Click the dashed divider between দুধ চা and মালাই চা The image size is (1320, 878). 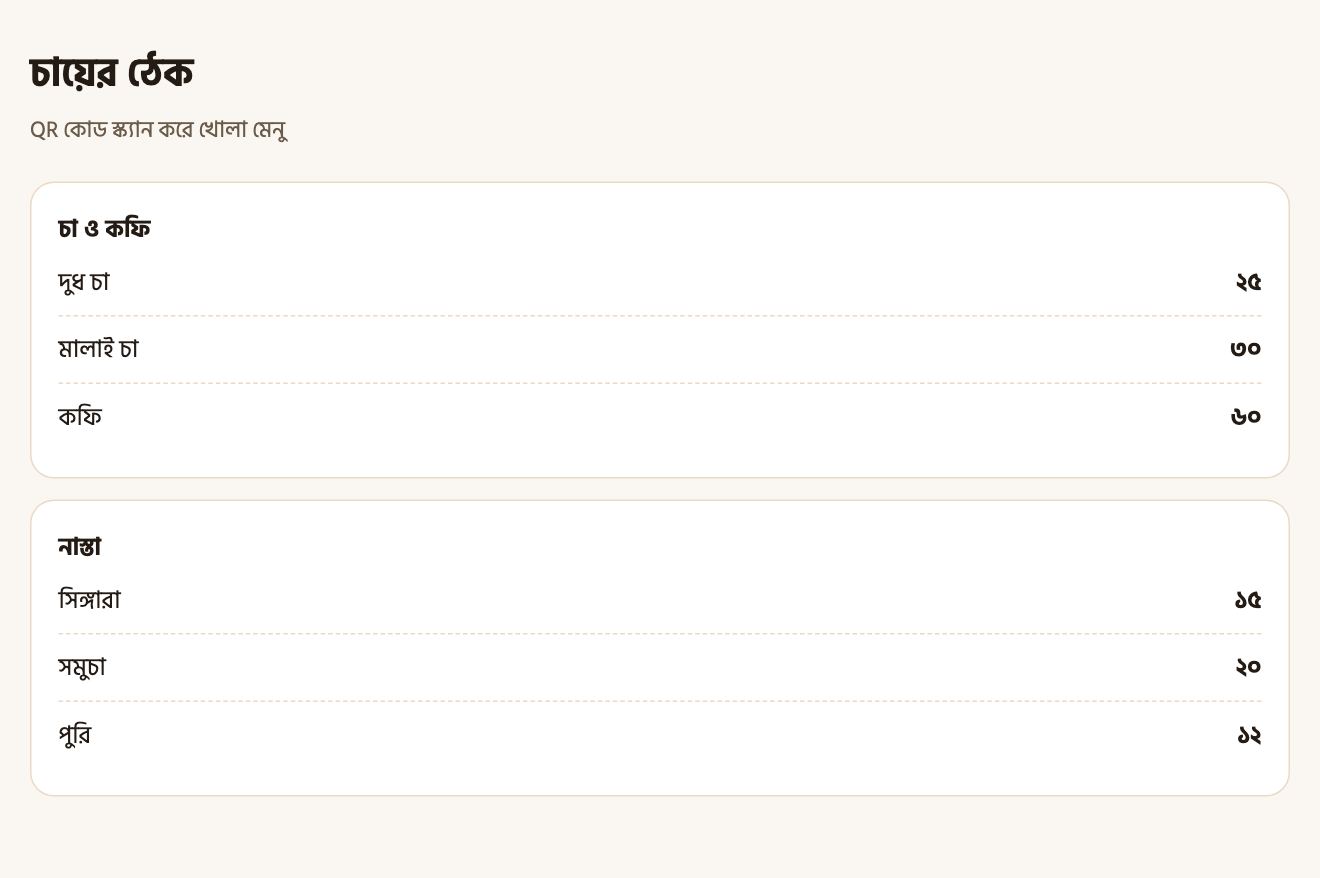pyautogui.click(x=660, y=316)
